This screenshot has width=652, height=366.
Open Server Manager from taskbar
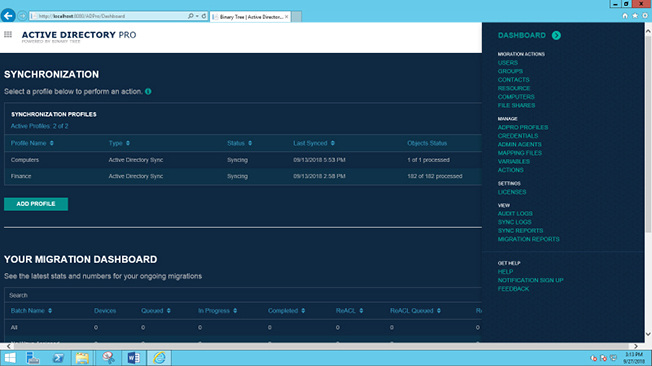pos(32,358)
